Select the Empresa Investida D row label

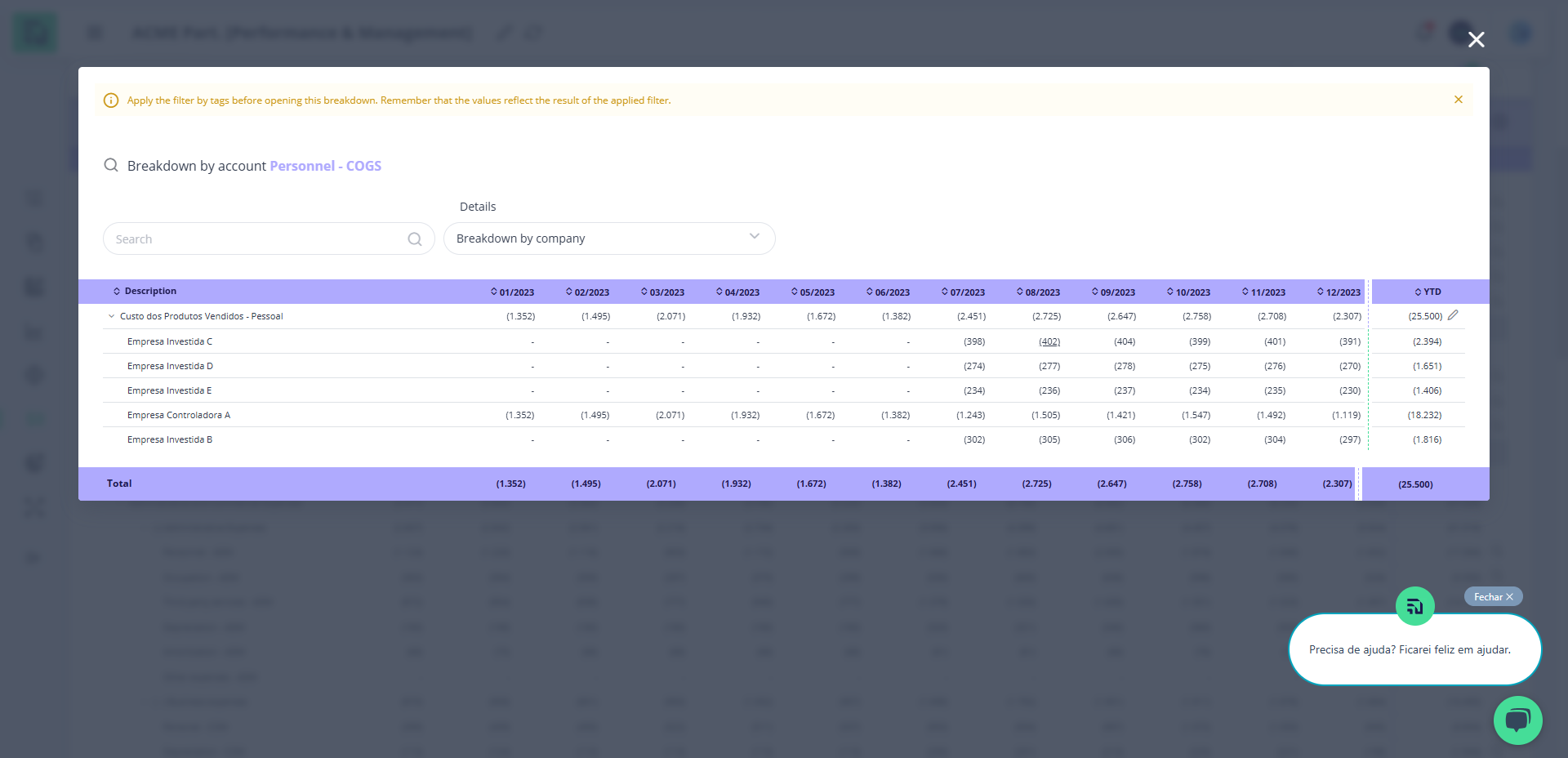[170, 366]
